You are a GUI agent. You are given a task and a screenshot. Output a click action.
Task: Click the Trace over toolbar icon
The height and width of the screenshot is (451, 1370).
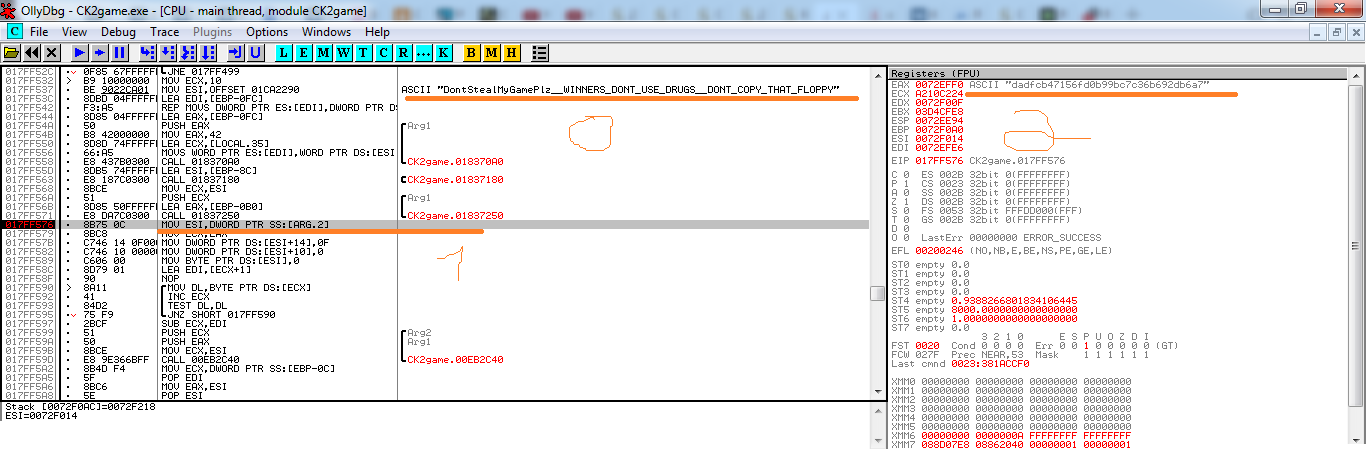(208, 52)
